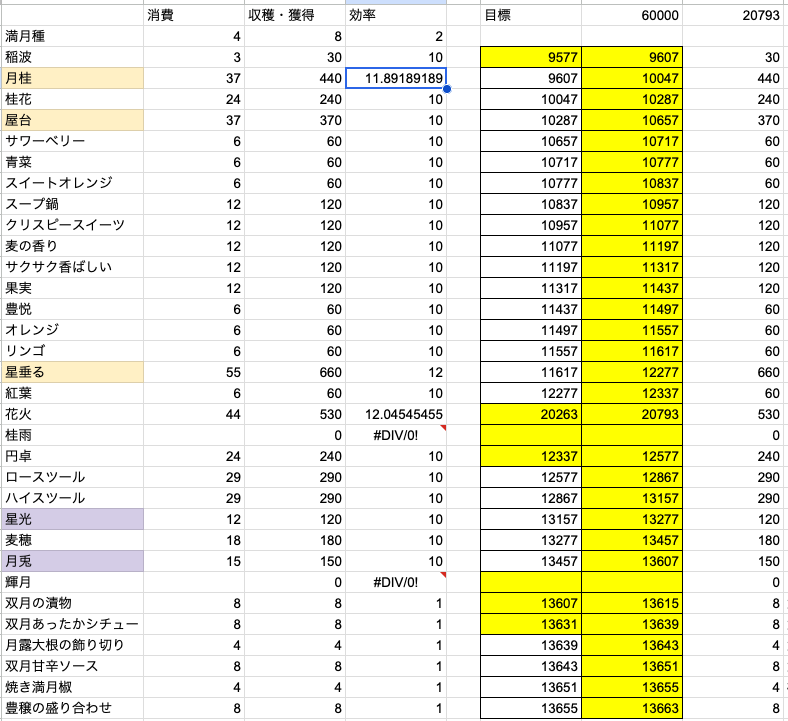The image size is (788, 721).
Task: Click the 円卓 label cell
Action: coord(72,456)
